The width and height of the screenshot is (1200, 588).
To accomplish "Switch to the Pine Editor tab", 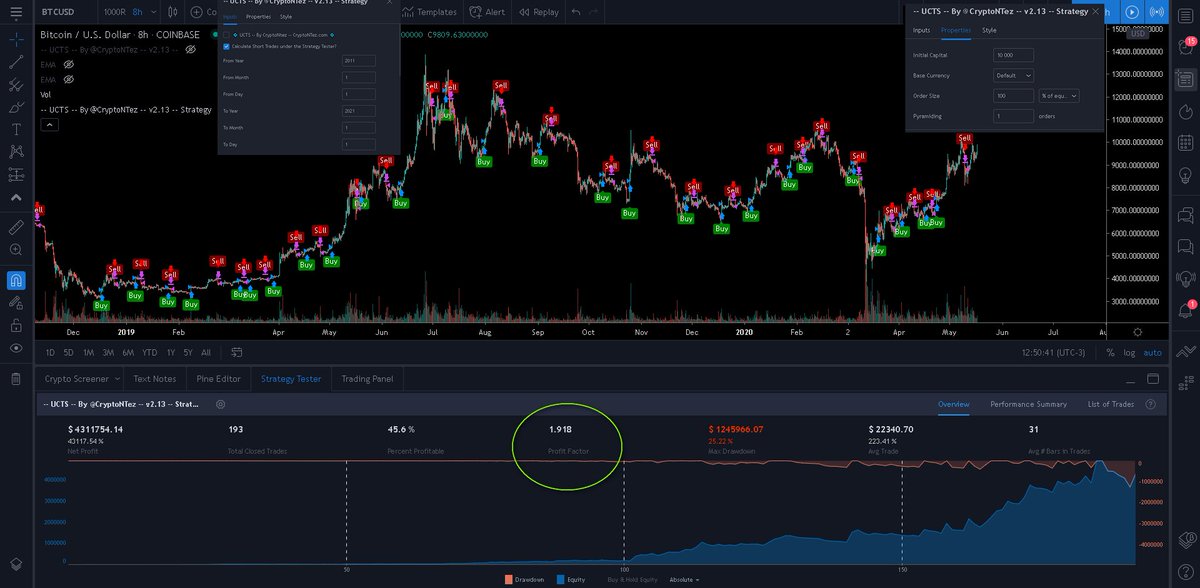I will click(218, 379).
